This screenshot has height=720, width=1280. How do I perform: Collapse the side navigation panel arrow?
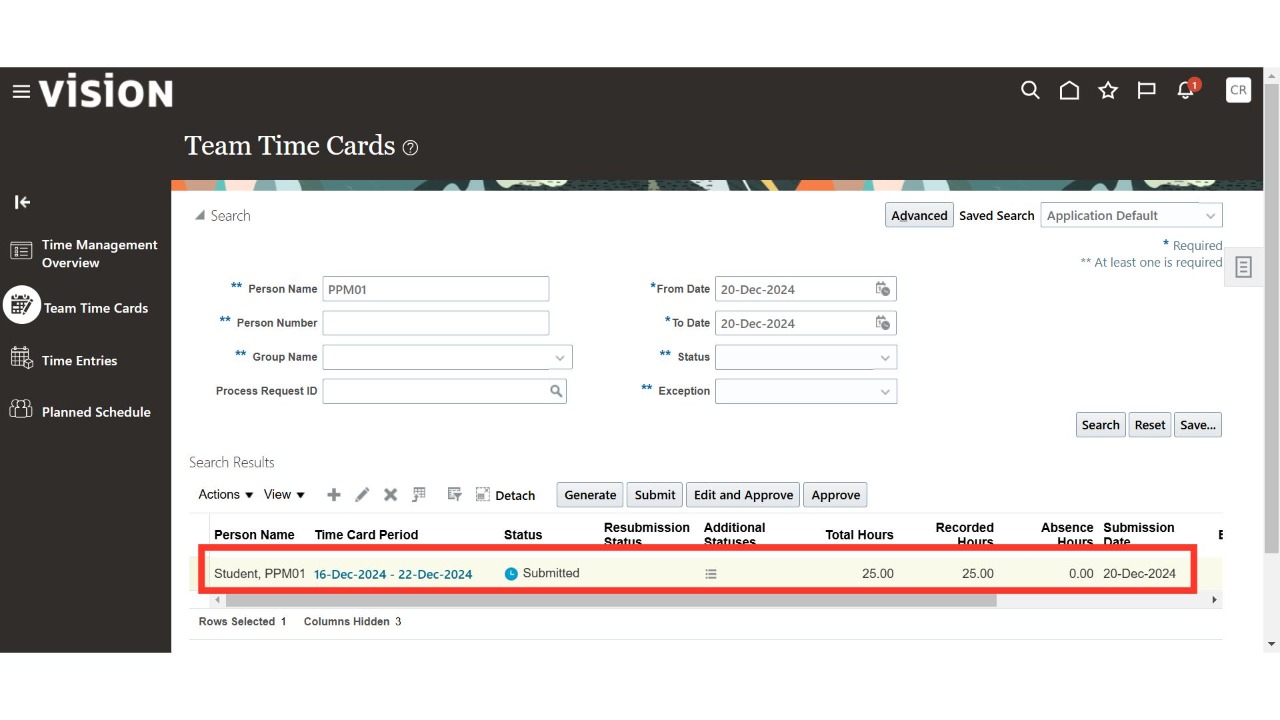click(x=22, y=202)
